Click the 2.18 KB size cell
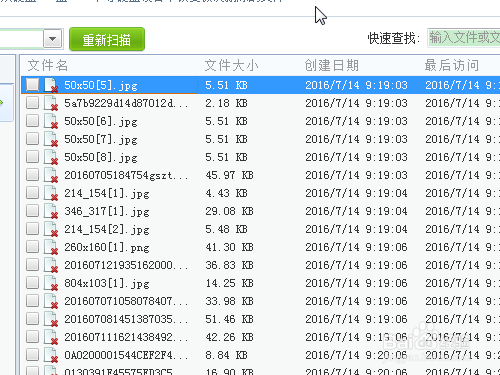Screen dimensions: 500x375 (x=226, y=103)
